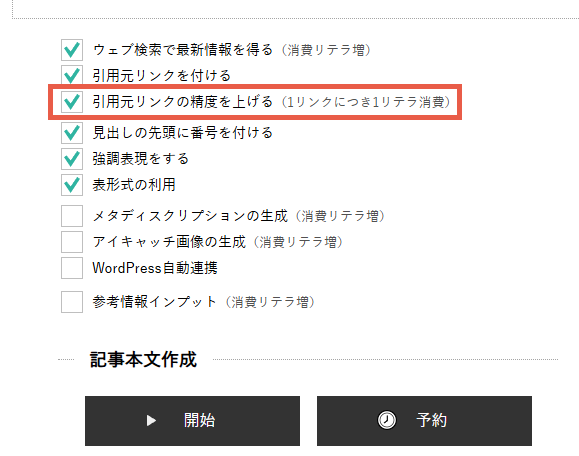Image resolution: width=579 pixels, height=456 pixels.
Task: Enable 参考情報インプット checkbox
Action: pos(72,302)
